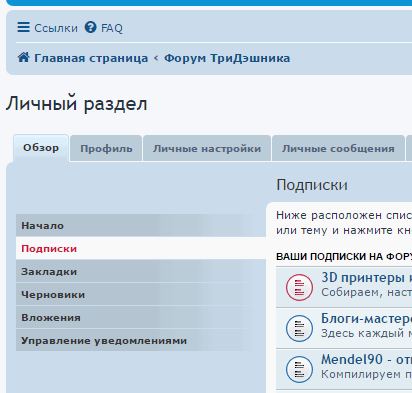Click the description starting Компилируем
Viewport: 412px width, 393px height.
pos(366,374)
